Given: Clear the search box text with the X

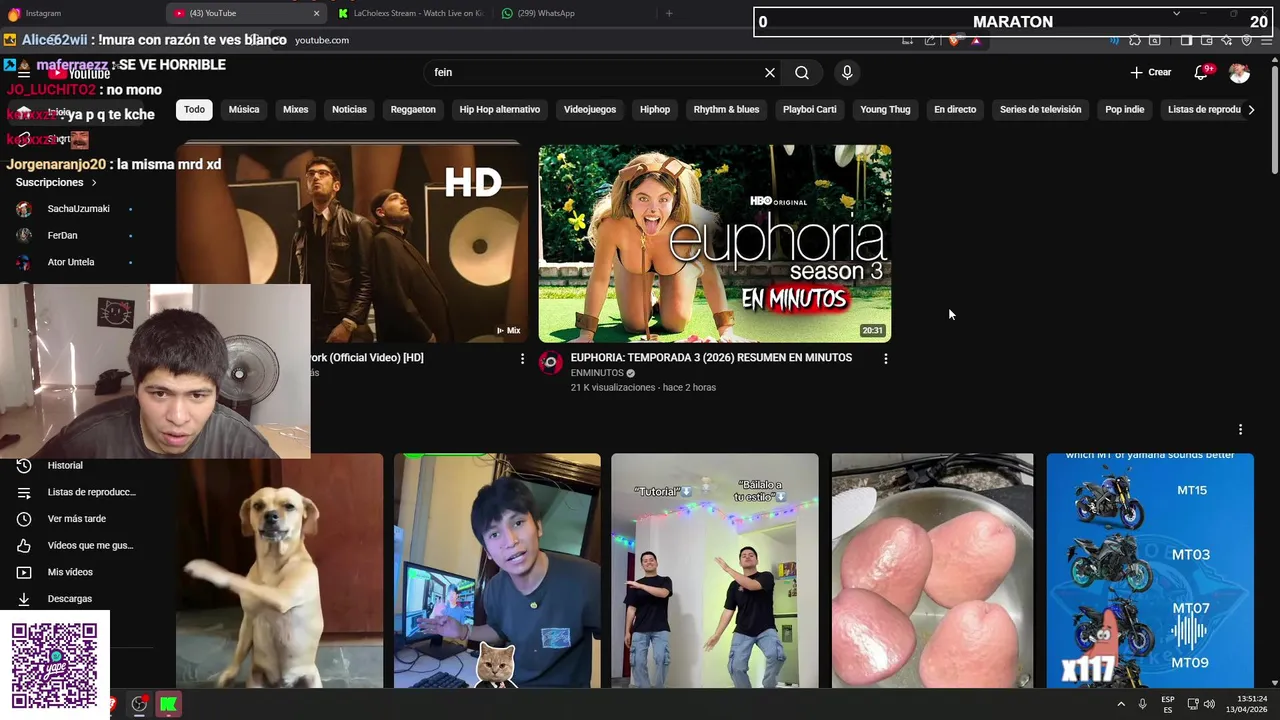Looking at the screenshot, I should 770,72.
